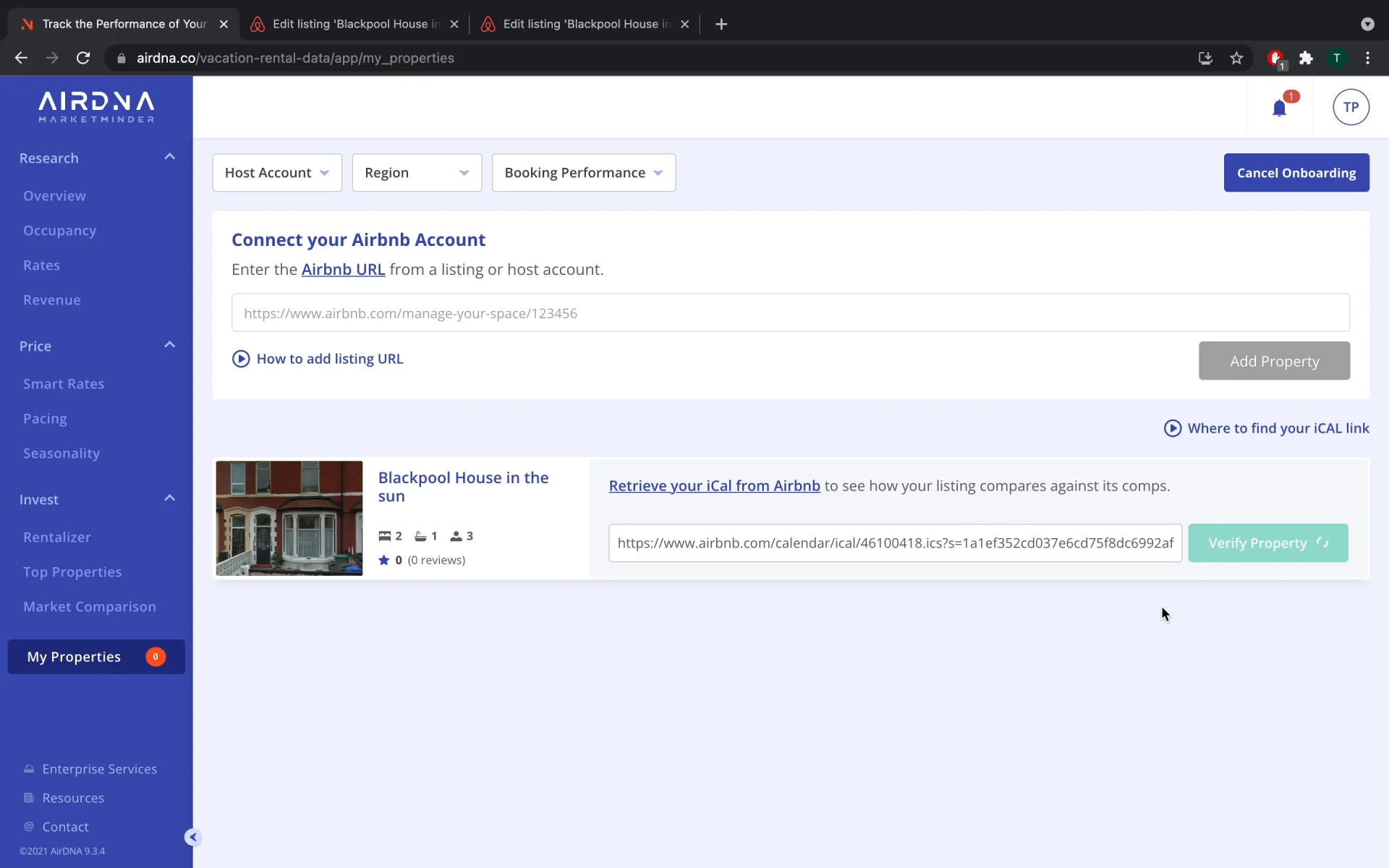Follow the Airbnb URL link

[343, 270]
